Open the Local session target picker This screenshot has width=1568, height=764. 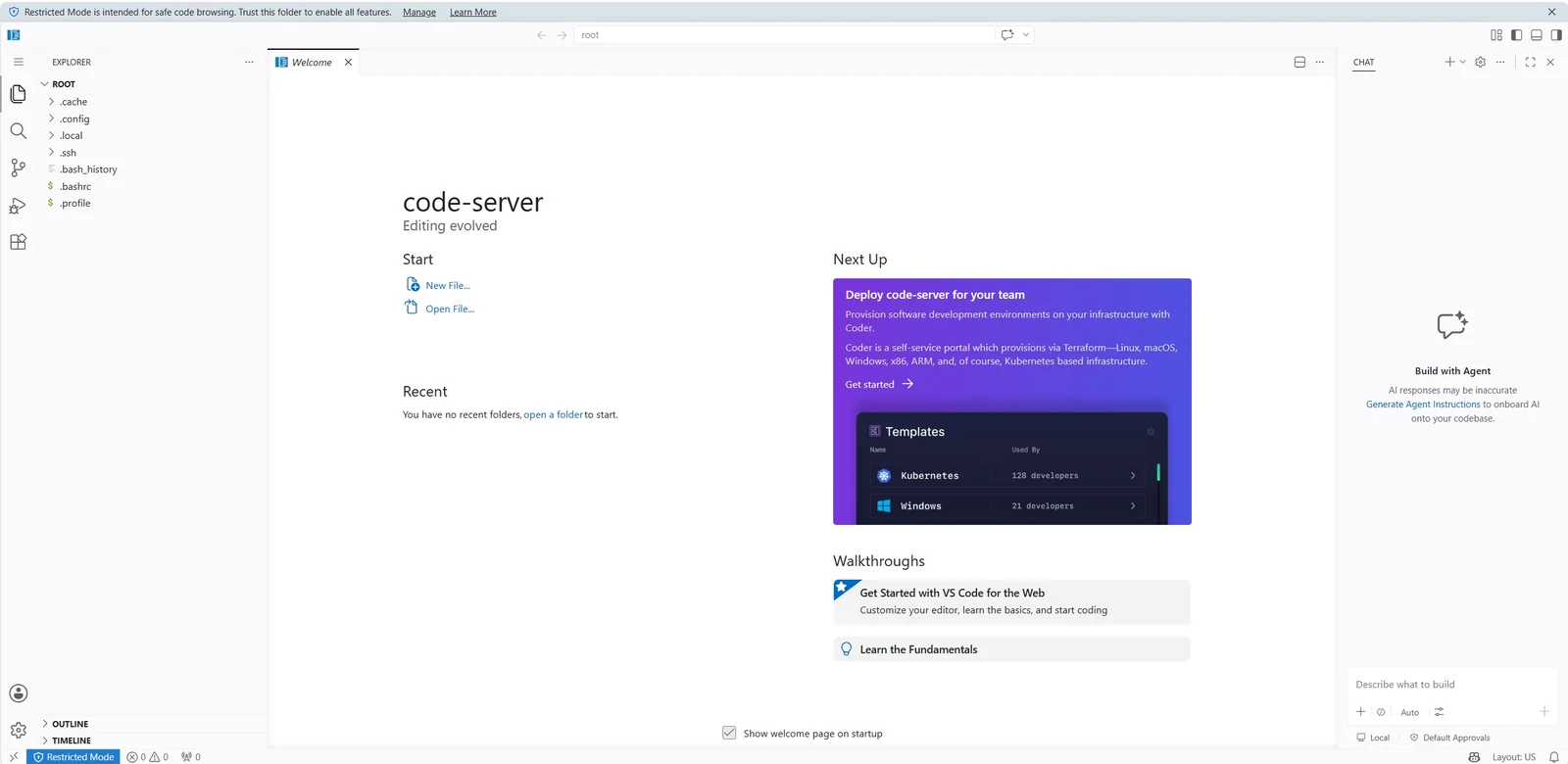[x=1373, y=738]
